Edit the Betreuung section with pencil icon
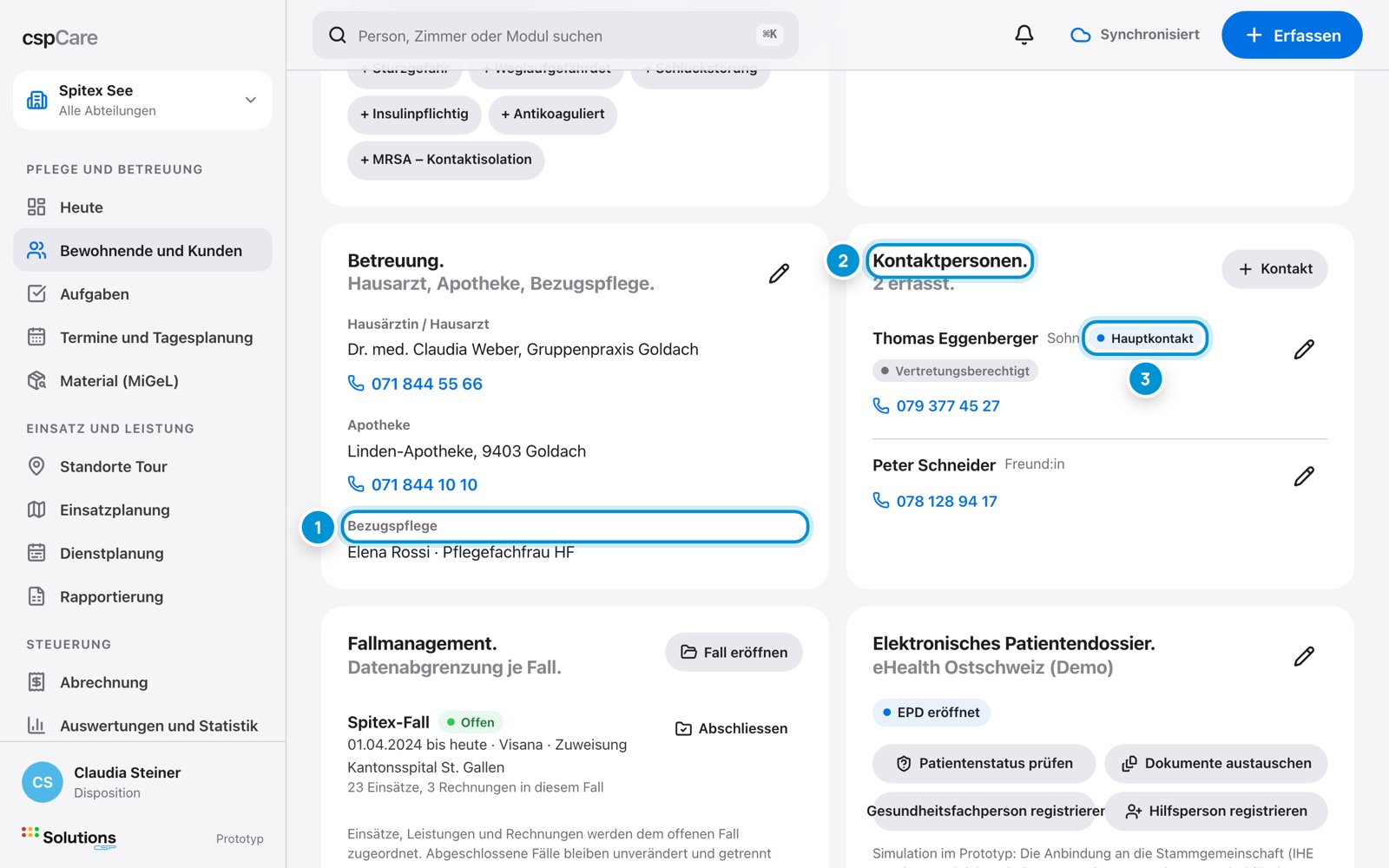1389x868 pixels. 779,273
